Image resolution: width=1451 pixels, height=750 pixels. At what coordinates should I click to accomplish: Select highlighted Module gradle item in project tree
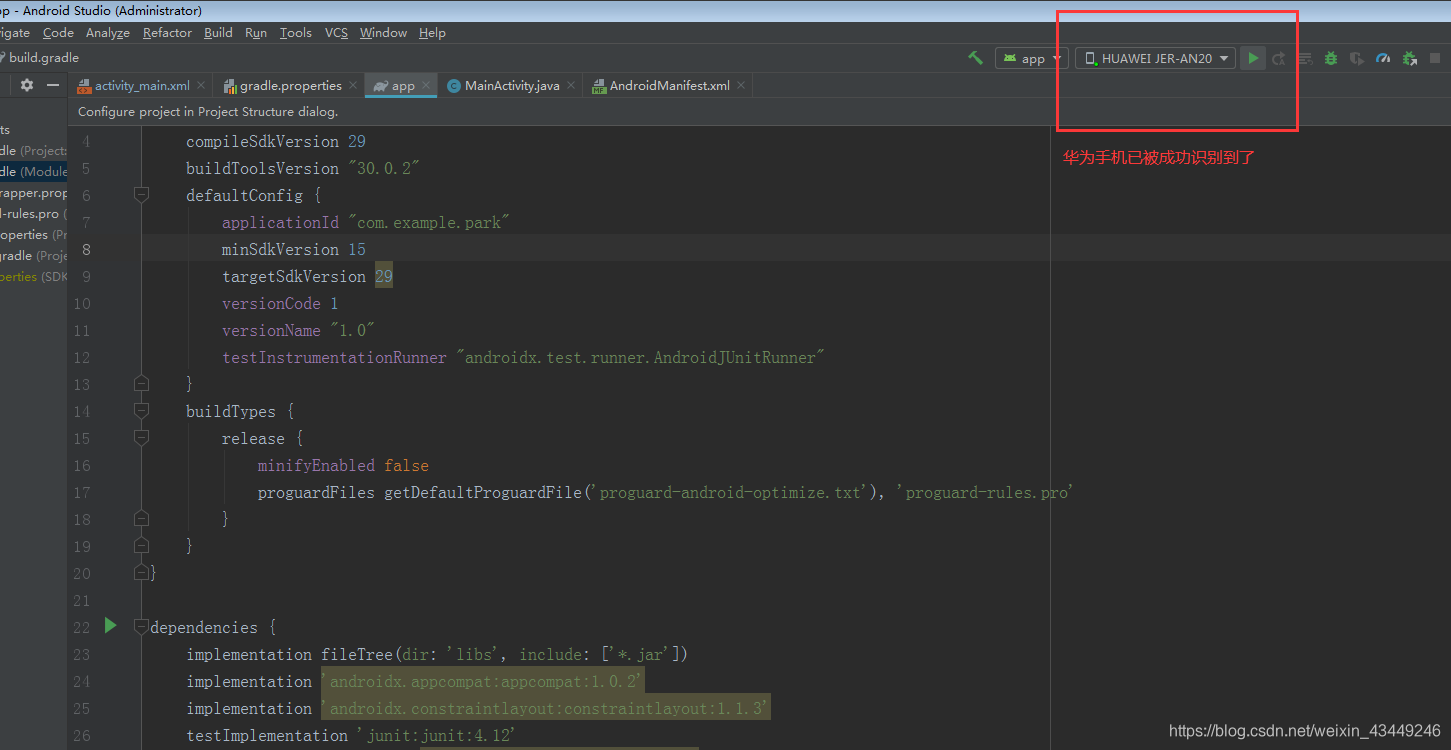[x=33, y=172]
